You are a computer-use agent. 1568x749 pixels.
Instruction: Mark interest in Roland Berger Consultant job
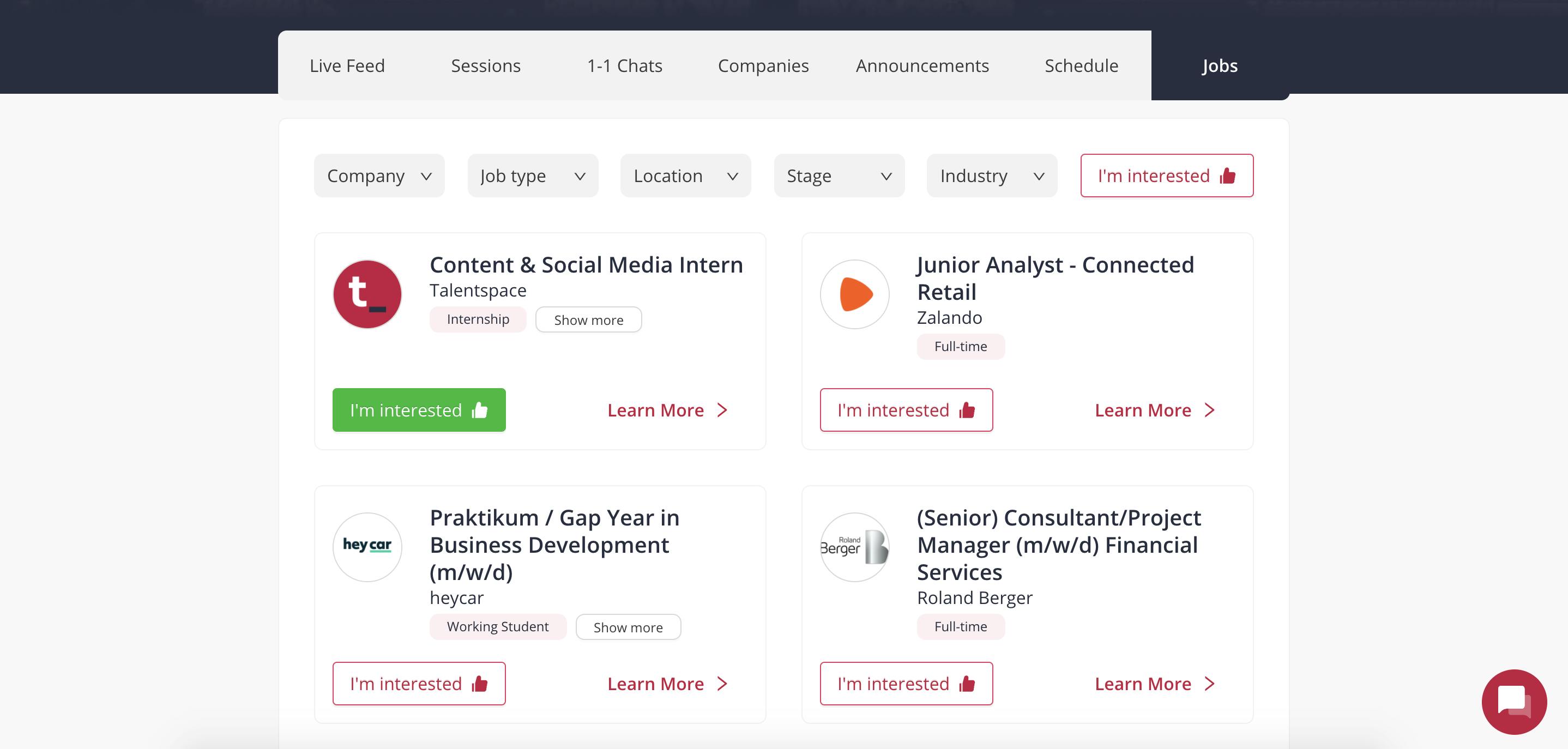point(906,684)
